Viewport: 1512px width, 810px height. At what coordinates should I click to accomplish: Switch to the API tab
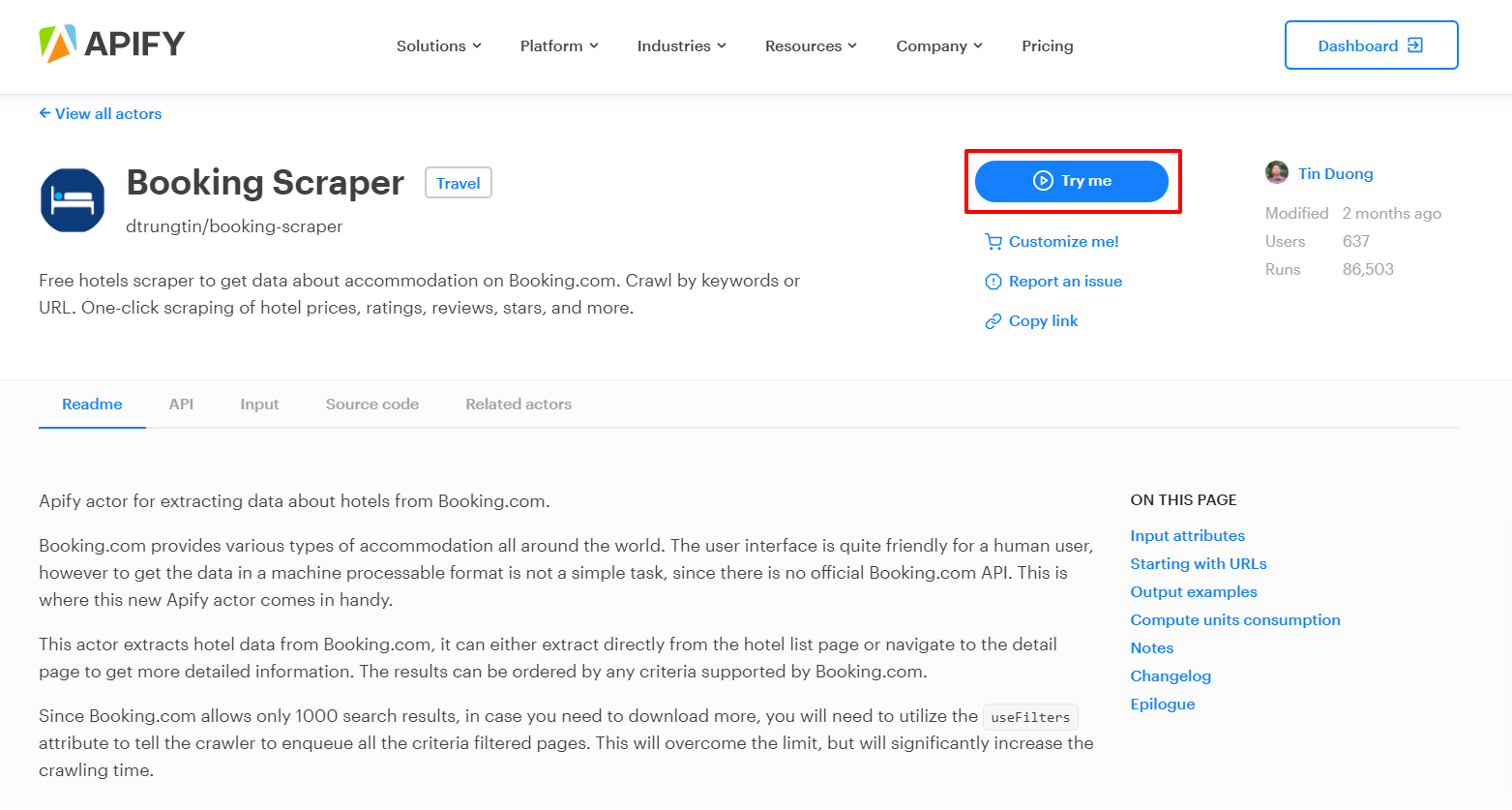181,405
